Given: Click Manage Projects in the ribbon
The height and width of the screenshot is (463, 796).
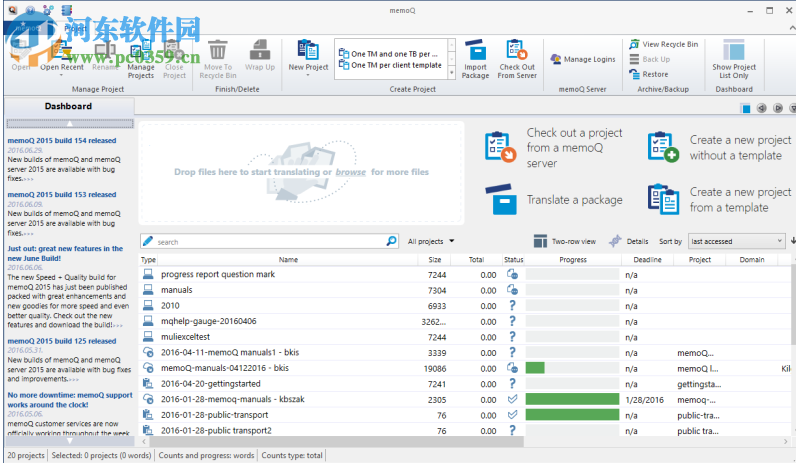Looking at the screenshot, I should click(x=141, y=60).
